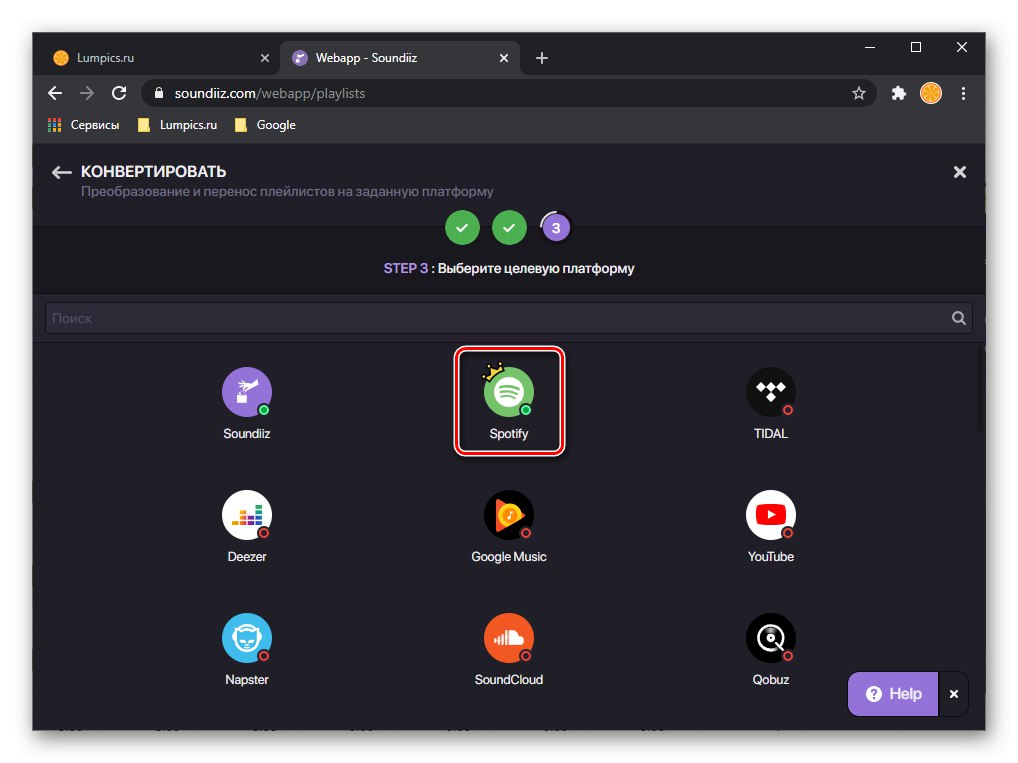Viewport: 1018px width, 763px height.
Task: Focus the Поиск search field
Action: [509, 318]
